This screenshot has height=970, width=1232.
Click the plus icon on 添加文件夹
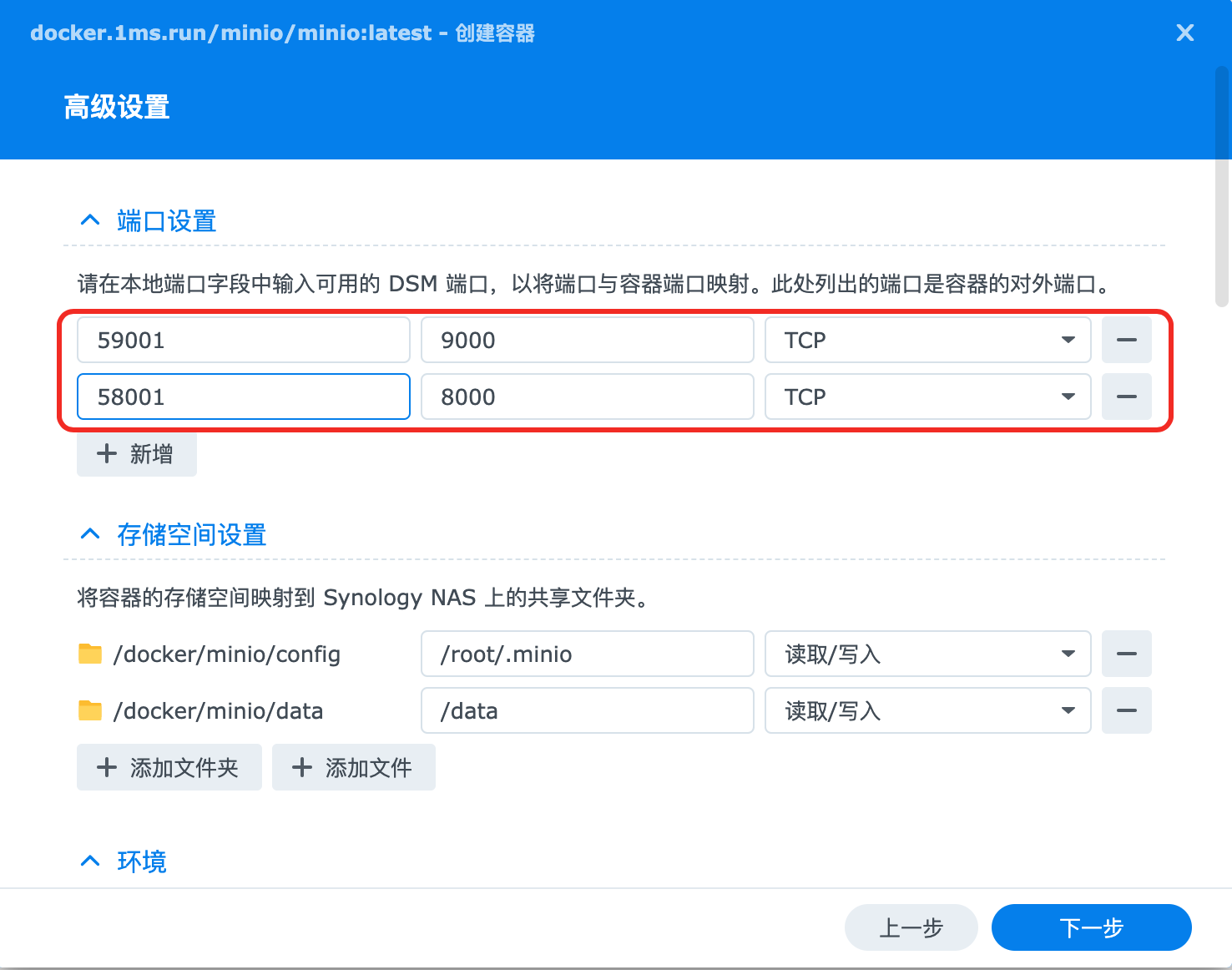106,767
